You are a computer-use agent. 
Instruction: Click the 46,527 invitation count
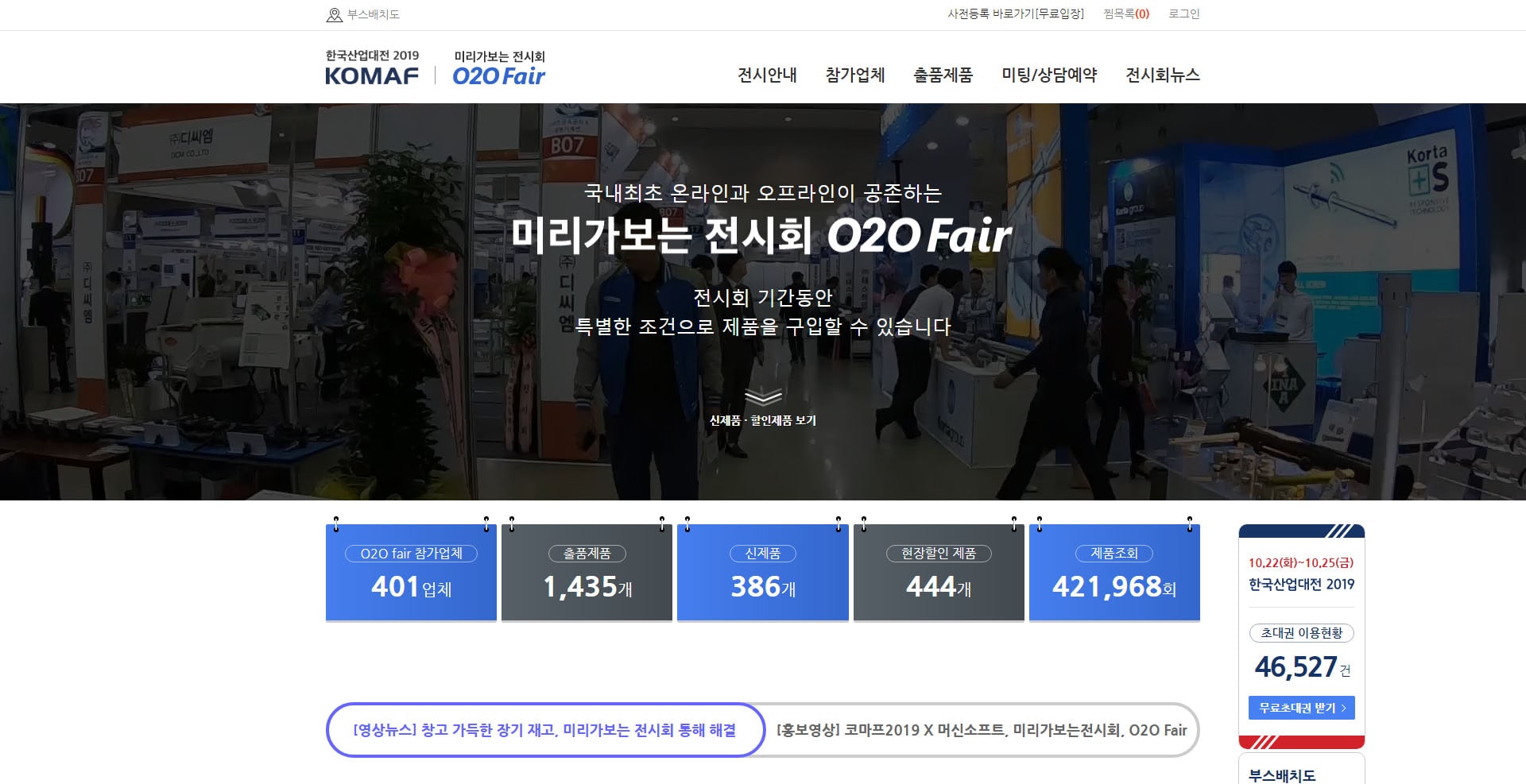[x=1296, y=666]
